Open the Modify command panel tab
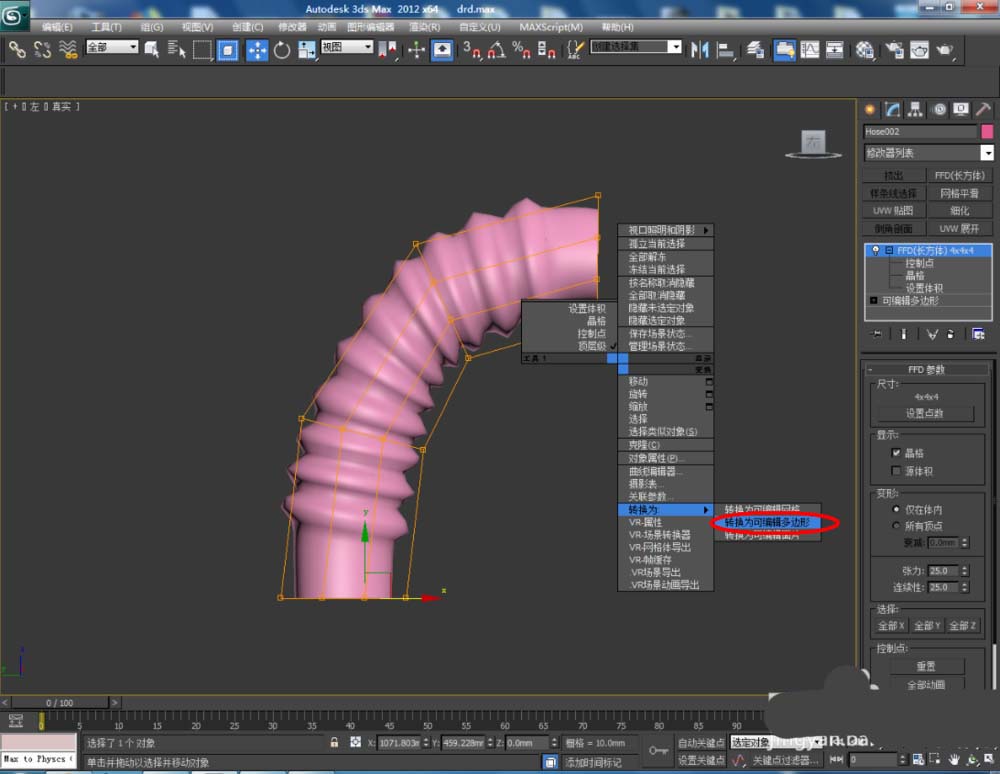This screenshot has height=774, width=1000. pos(892,109)
